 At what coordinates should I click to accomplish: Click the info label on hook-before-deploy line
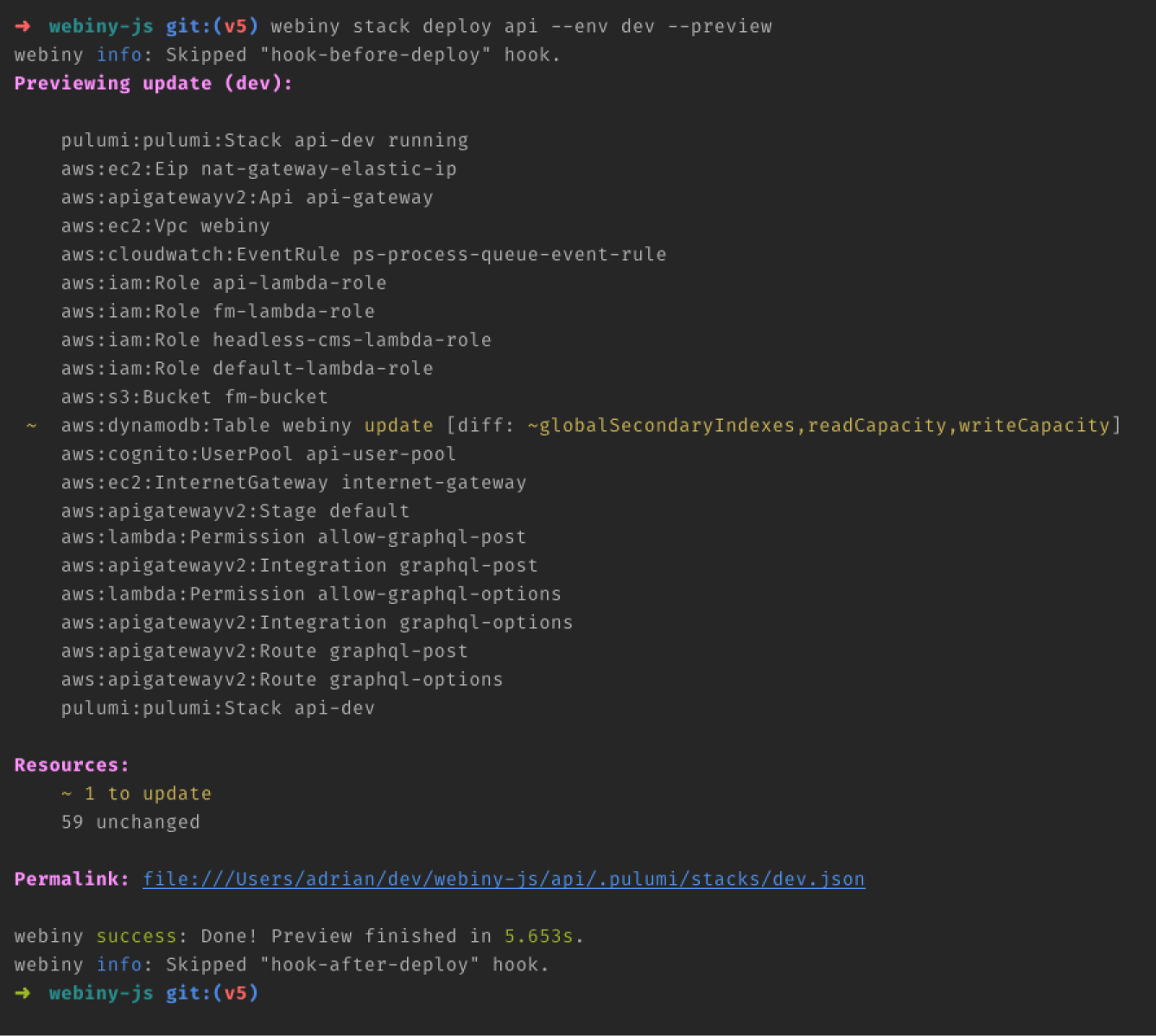point(119,54)
